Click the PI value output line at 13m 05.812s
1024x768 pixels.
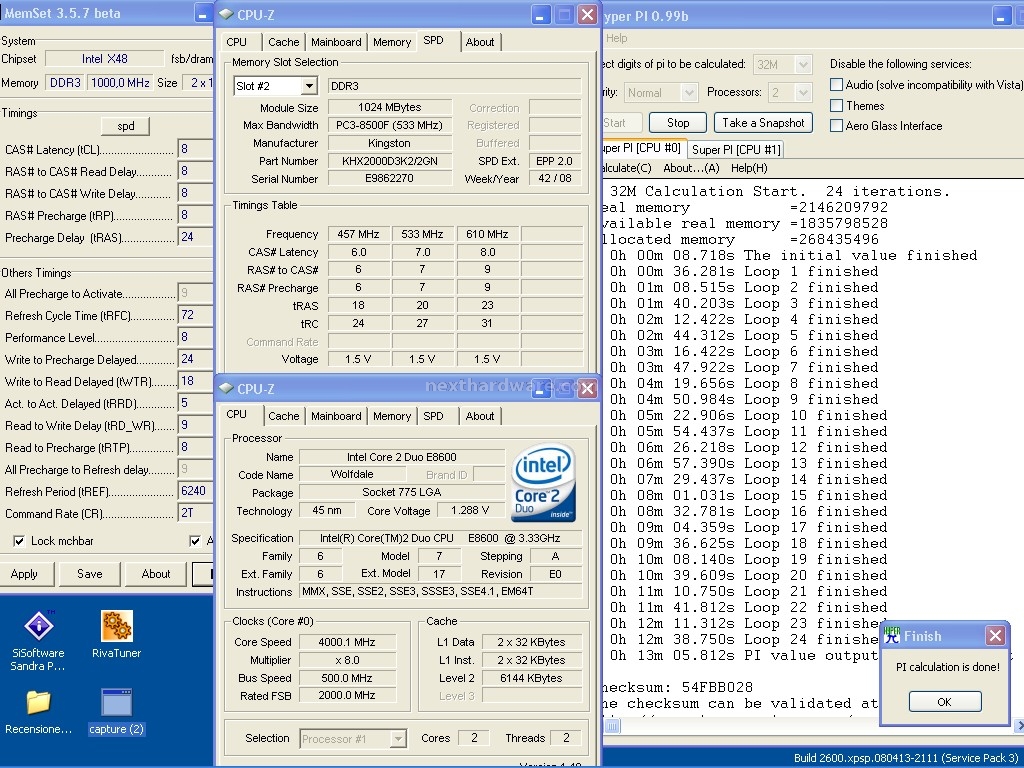click(x=744, y=655)
